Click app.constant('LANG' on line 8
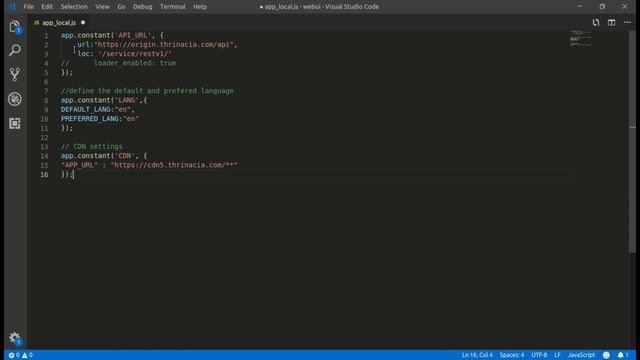This screenshot has width=640, height=360. pyautogui.click(x=100, y=100)
